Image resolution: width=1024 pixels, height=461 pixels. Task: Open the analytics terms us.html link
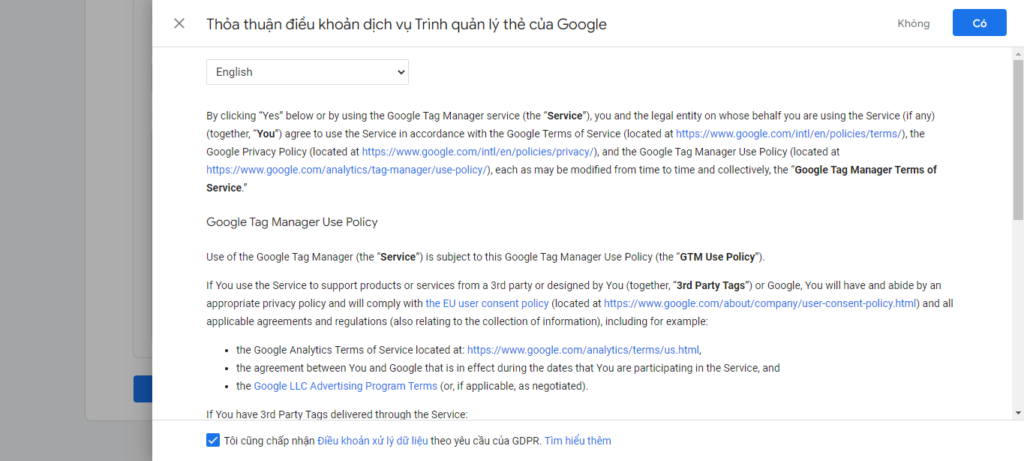pos(583,350)
